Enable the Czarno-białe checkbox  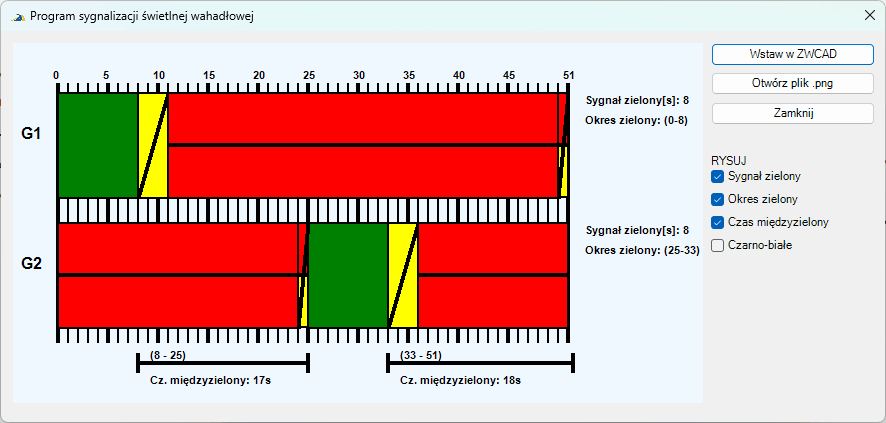(718, 246)
